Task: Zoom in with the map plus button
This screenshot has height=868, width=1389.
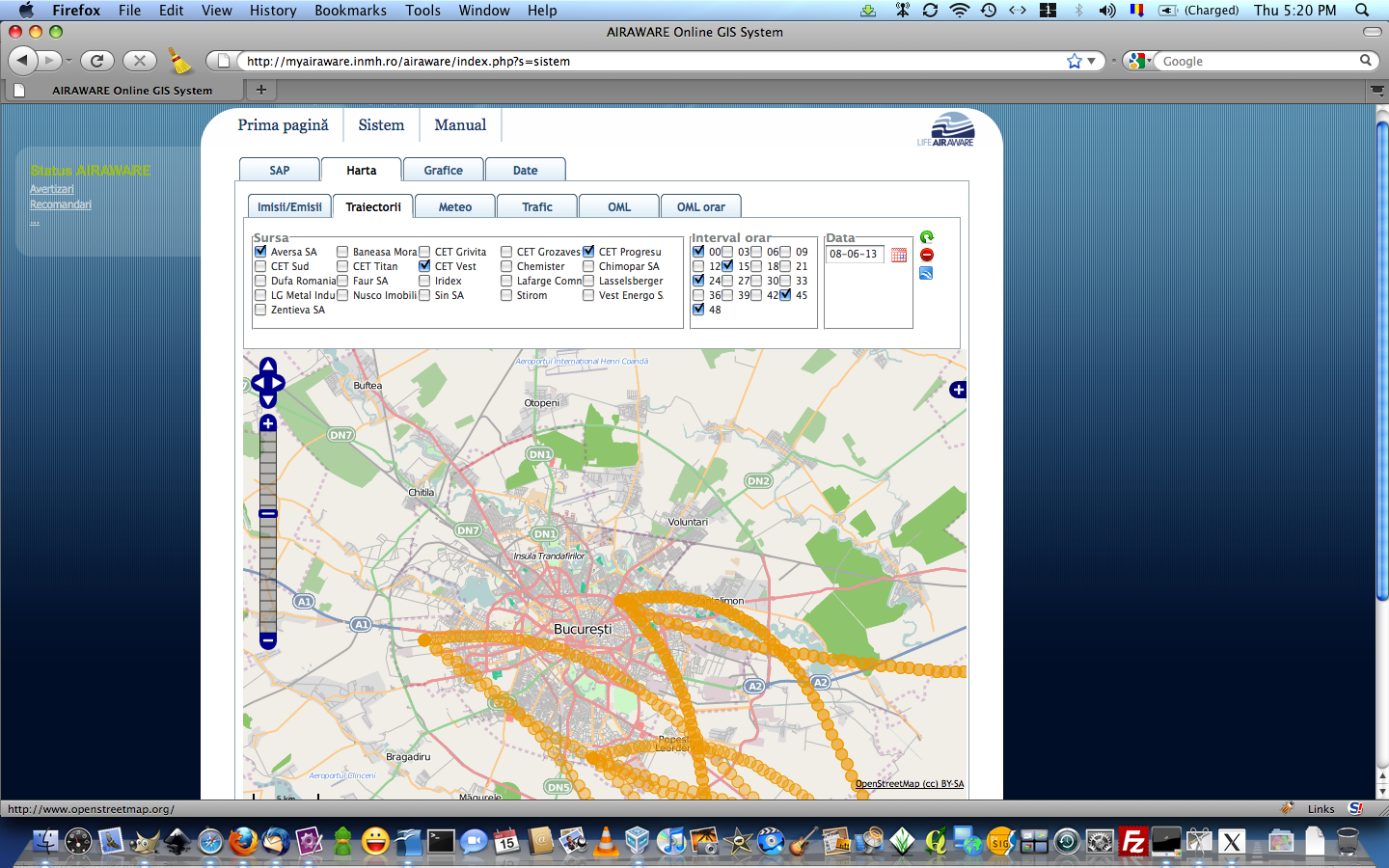Action: pos(268,423)
